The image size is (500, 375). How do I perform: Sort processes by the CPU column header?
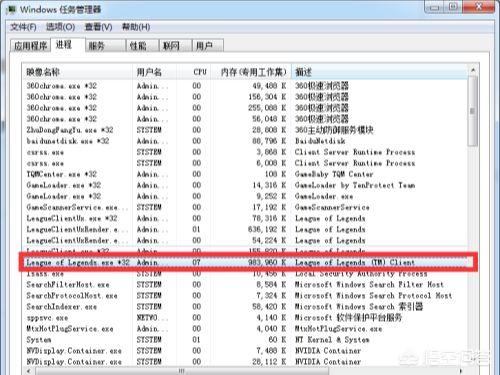193,72
